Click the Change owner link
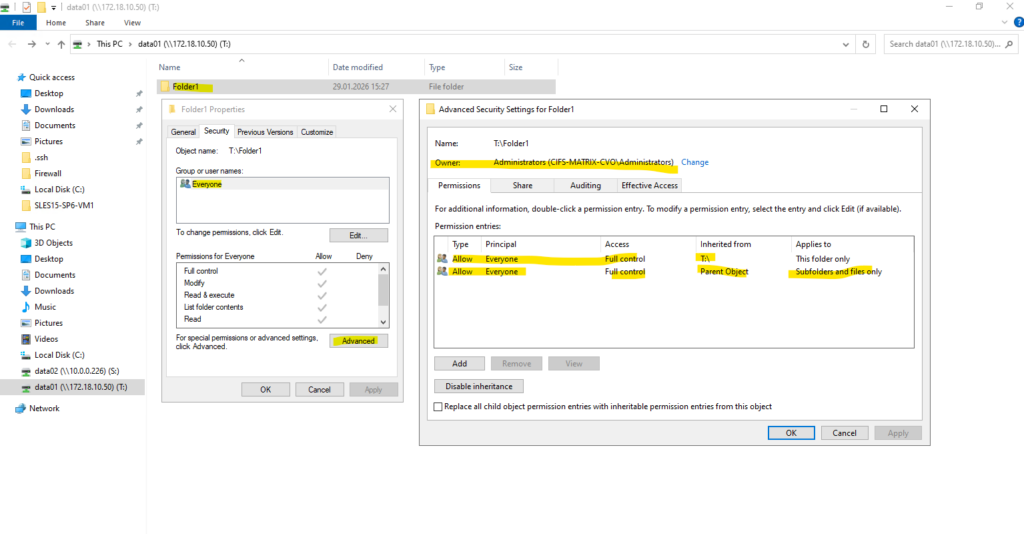The width and height of the screenshot is (1024, 534). pyautogui.click(x=694, y=162)
